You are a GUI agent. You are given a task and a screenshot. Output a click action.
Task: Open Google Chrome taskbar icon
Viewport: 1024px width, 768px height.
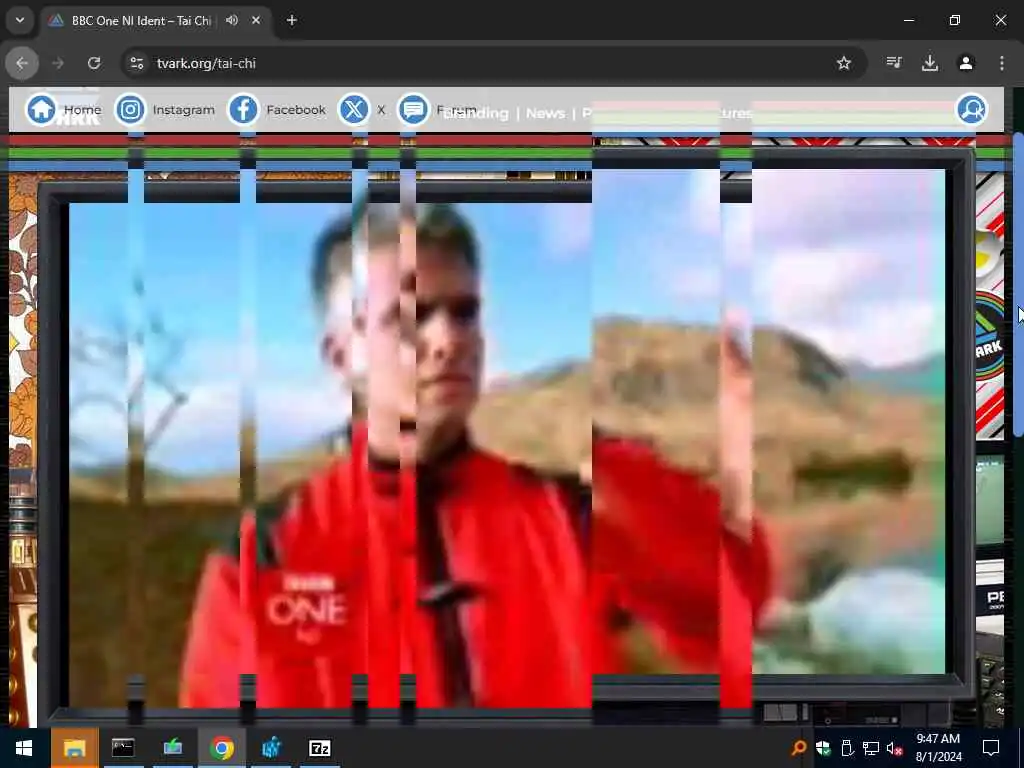click(222, 748)
